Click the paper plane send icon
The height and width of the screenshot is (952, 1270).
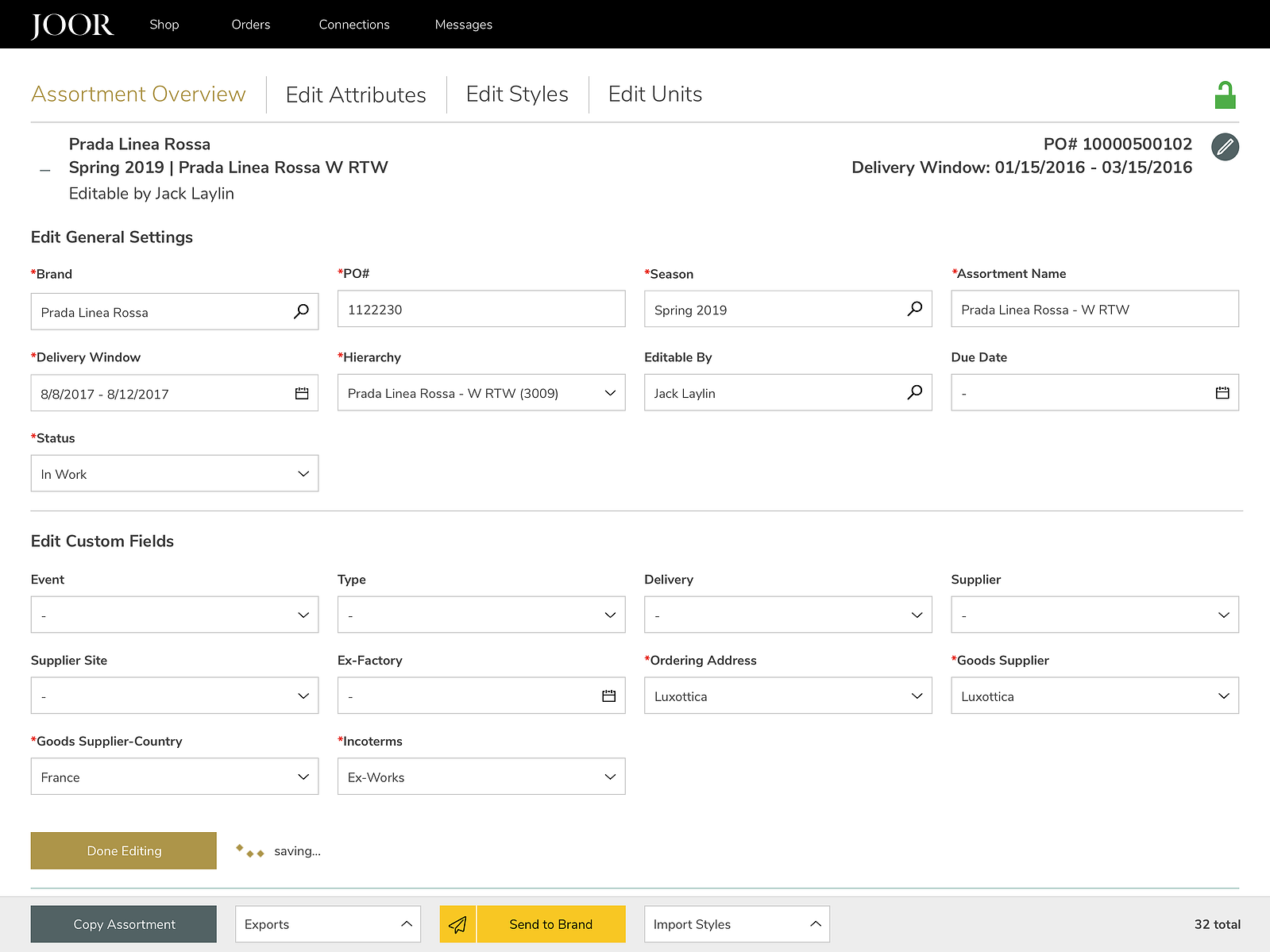(457, 924)
